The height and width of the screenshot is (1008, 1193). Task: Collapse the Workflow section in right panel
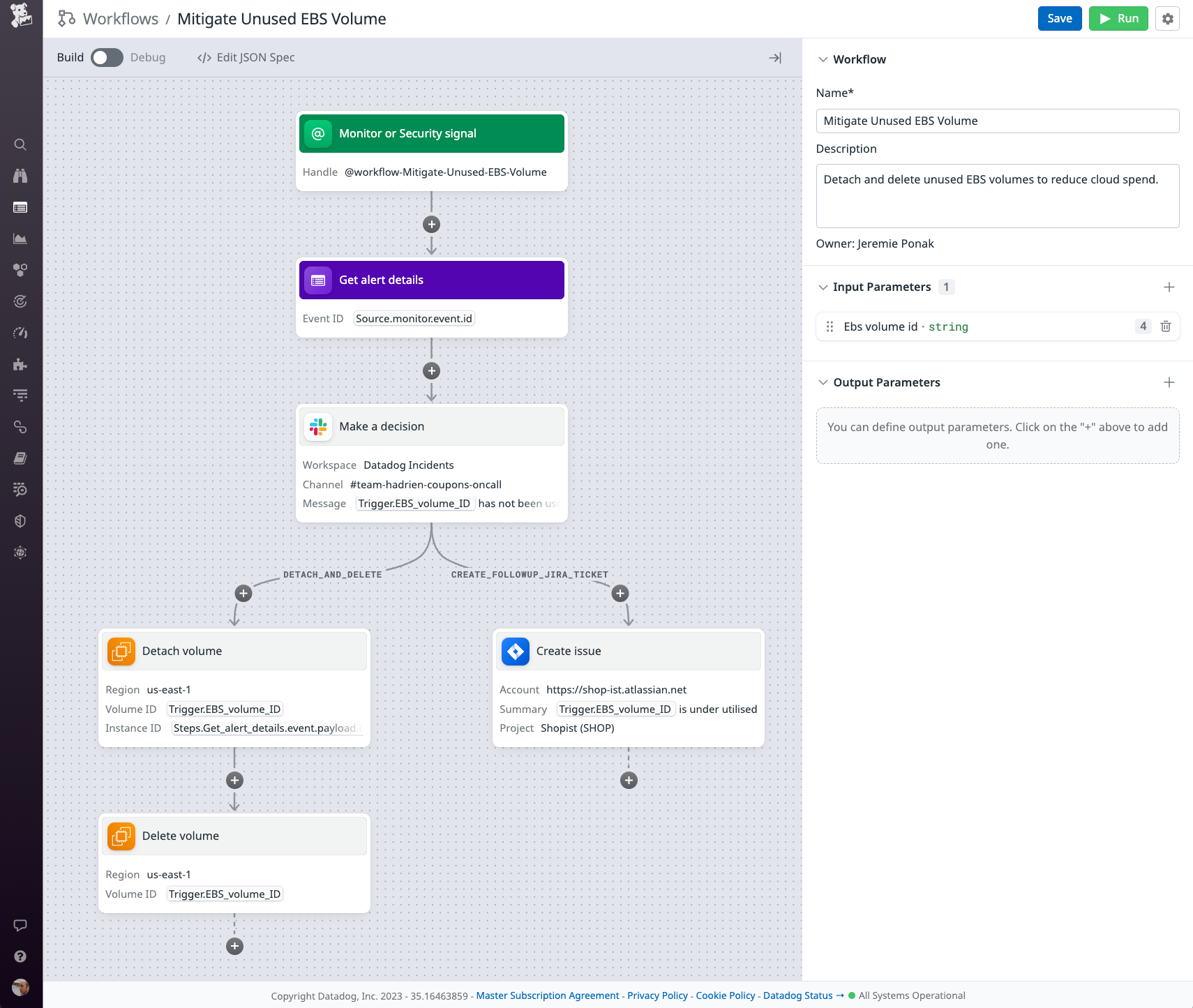click(824, 59)
